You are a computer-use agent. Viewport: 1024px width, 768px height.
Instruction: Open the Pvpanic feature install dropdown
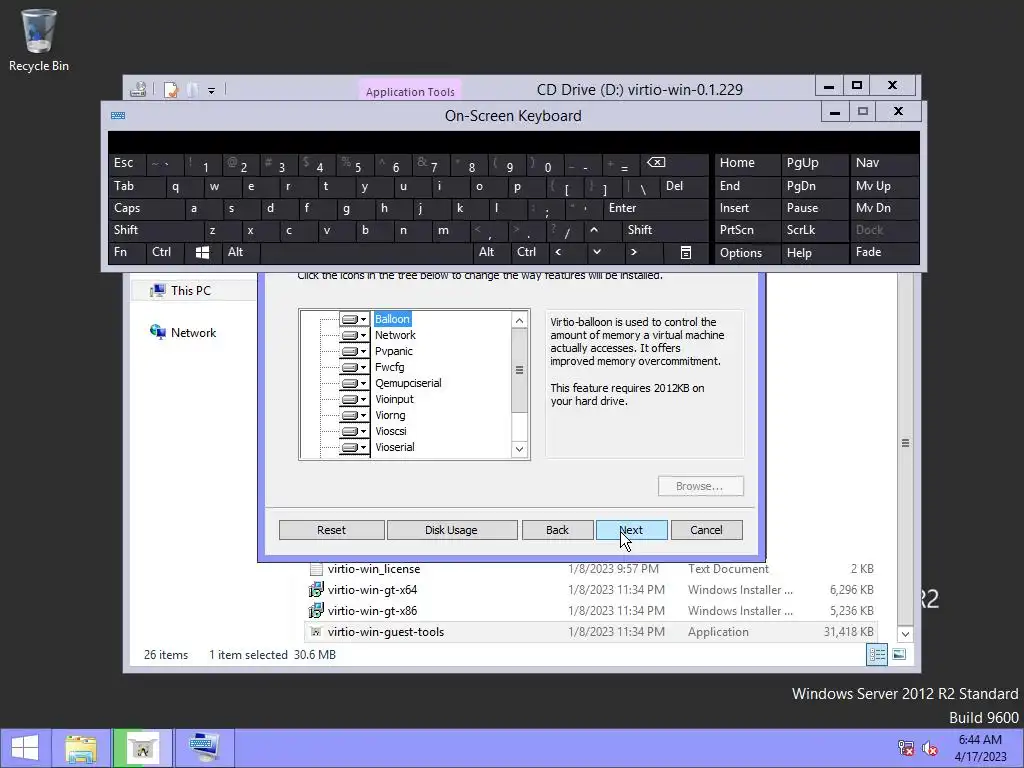354,351
